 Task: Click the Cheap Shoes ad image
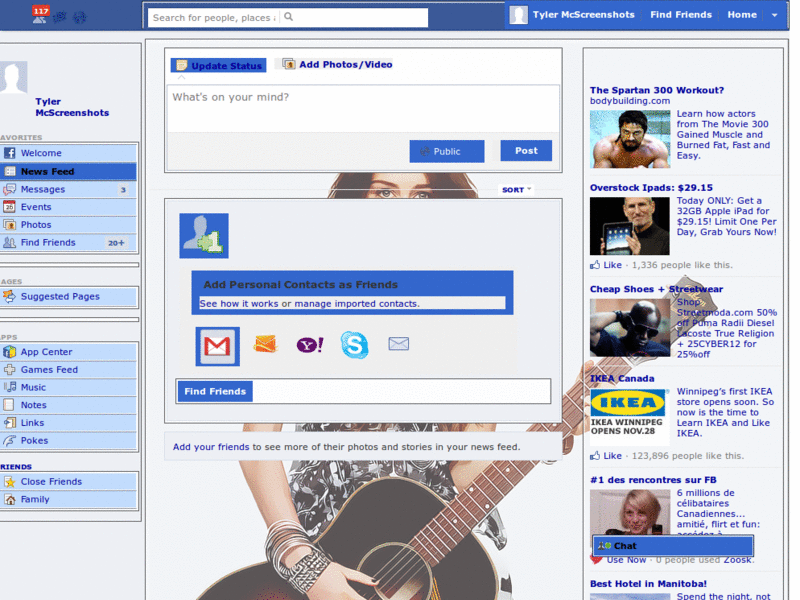coord(630,328)
